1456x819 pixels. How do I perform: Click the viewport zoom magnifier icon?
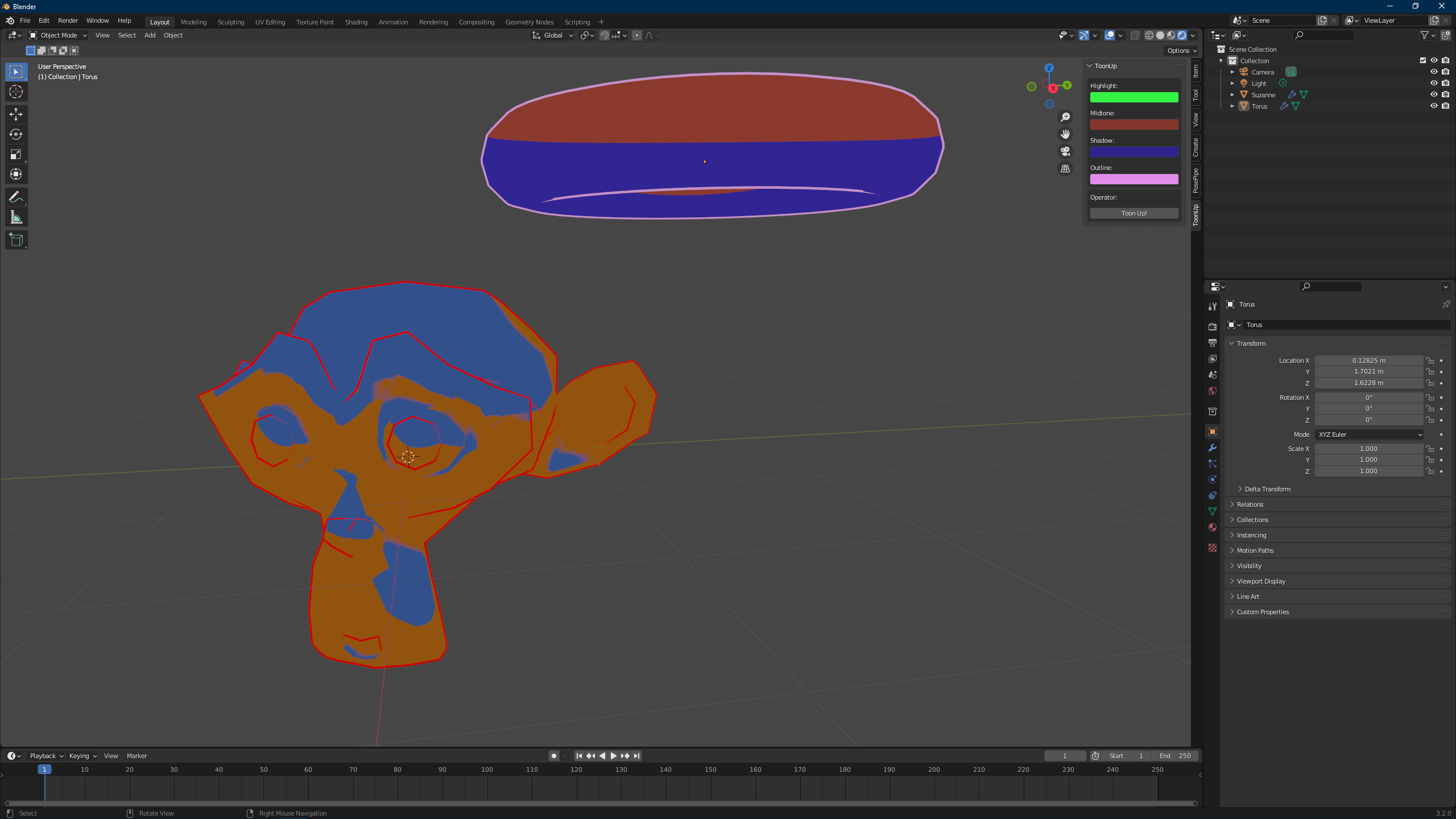point(1065,117)
